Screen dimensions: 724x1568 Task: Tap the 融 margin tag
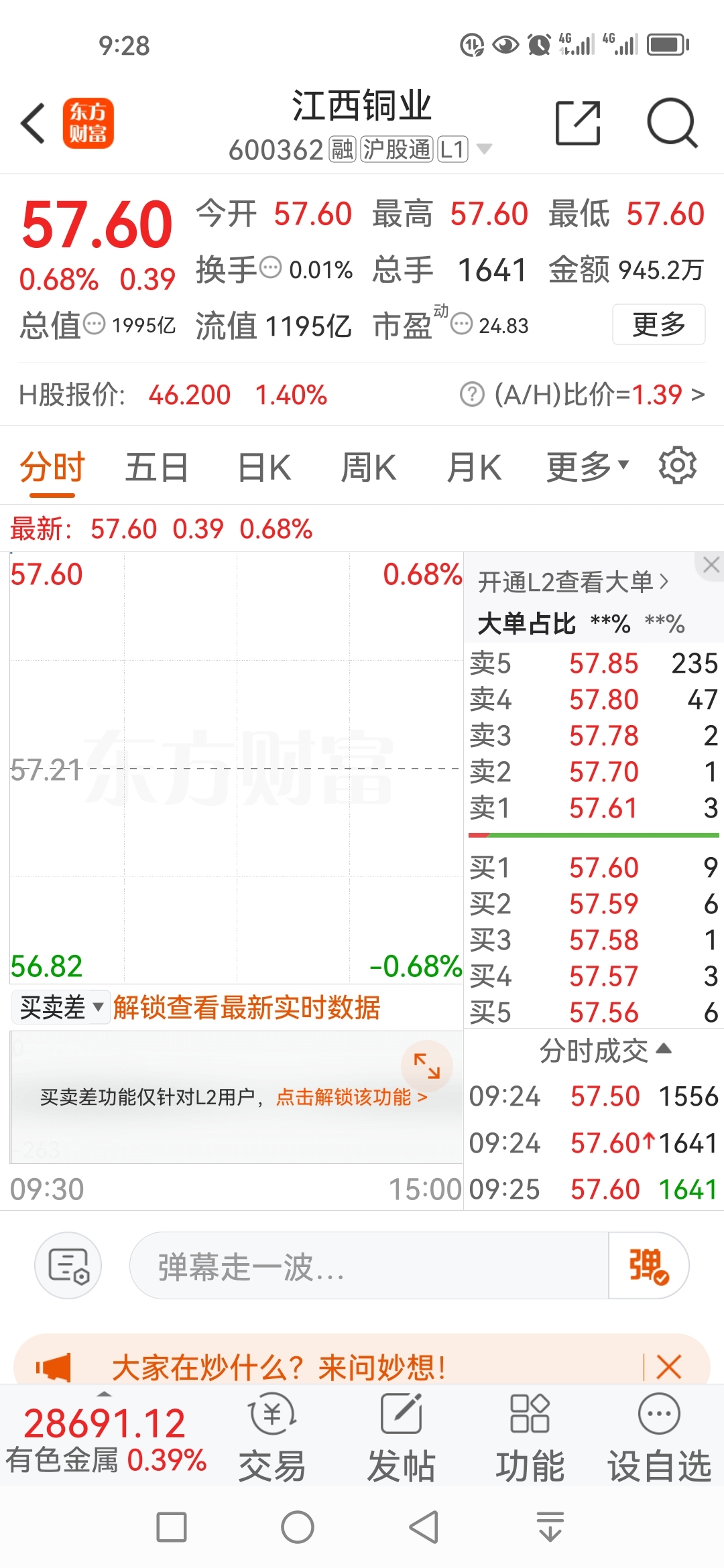tap(342, 149)
